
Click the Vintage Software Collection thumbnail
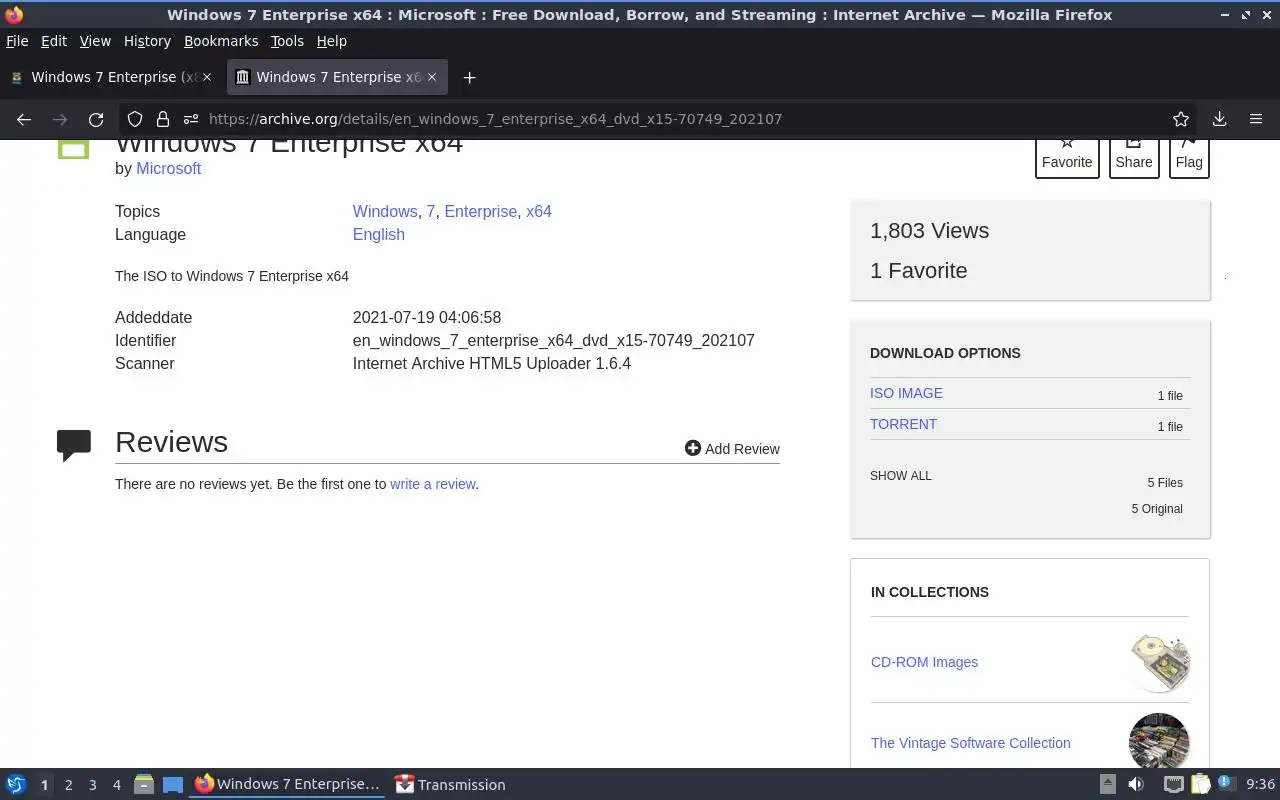pos(1159,741)
